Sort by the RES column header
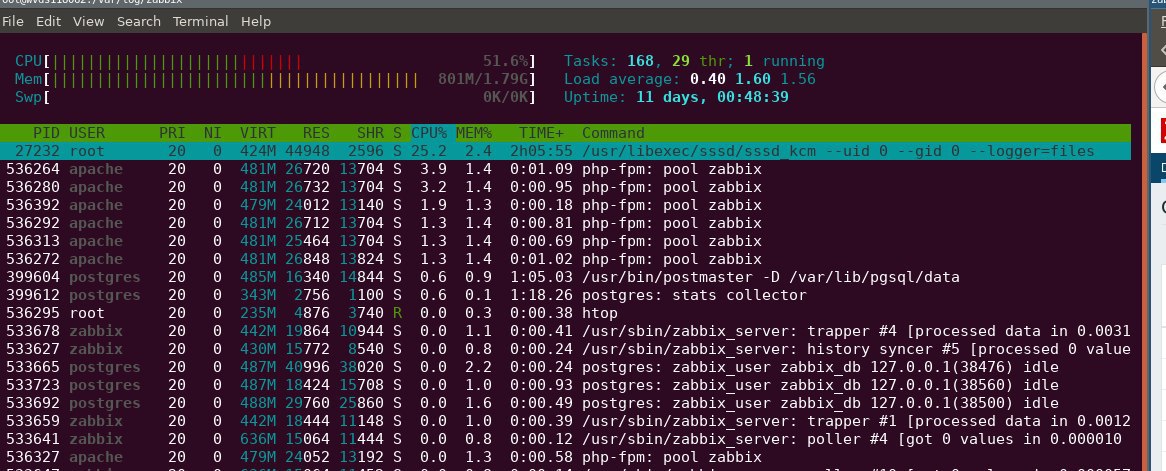Screen dimensions: 1166x471 tap(316, 133)
